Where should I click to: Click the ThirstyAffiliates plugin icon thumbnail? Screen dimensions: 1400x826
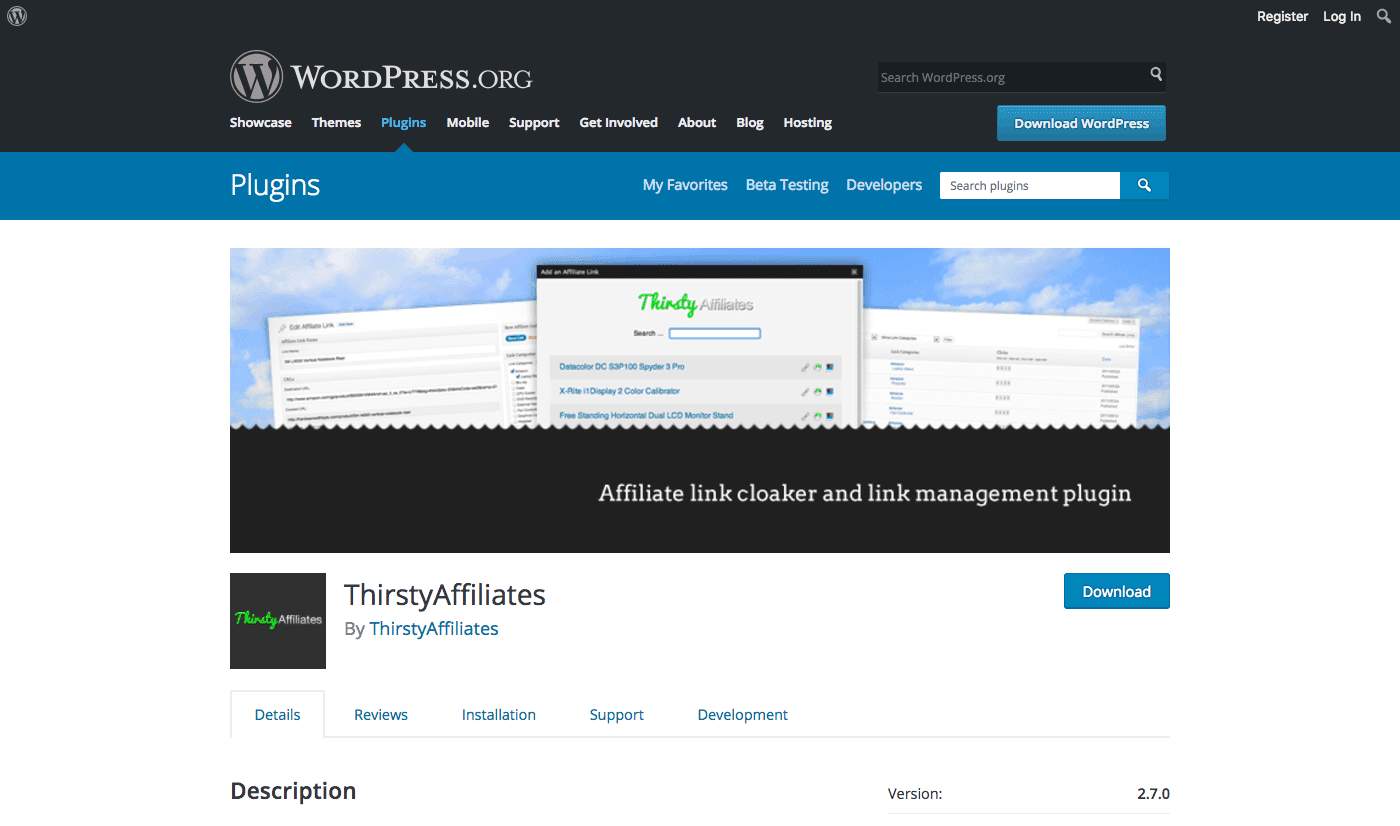click(277, 620)
